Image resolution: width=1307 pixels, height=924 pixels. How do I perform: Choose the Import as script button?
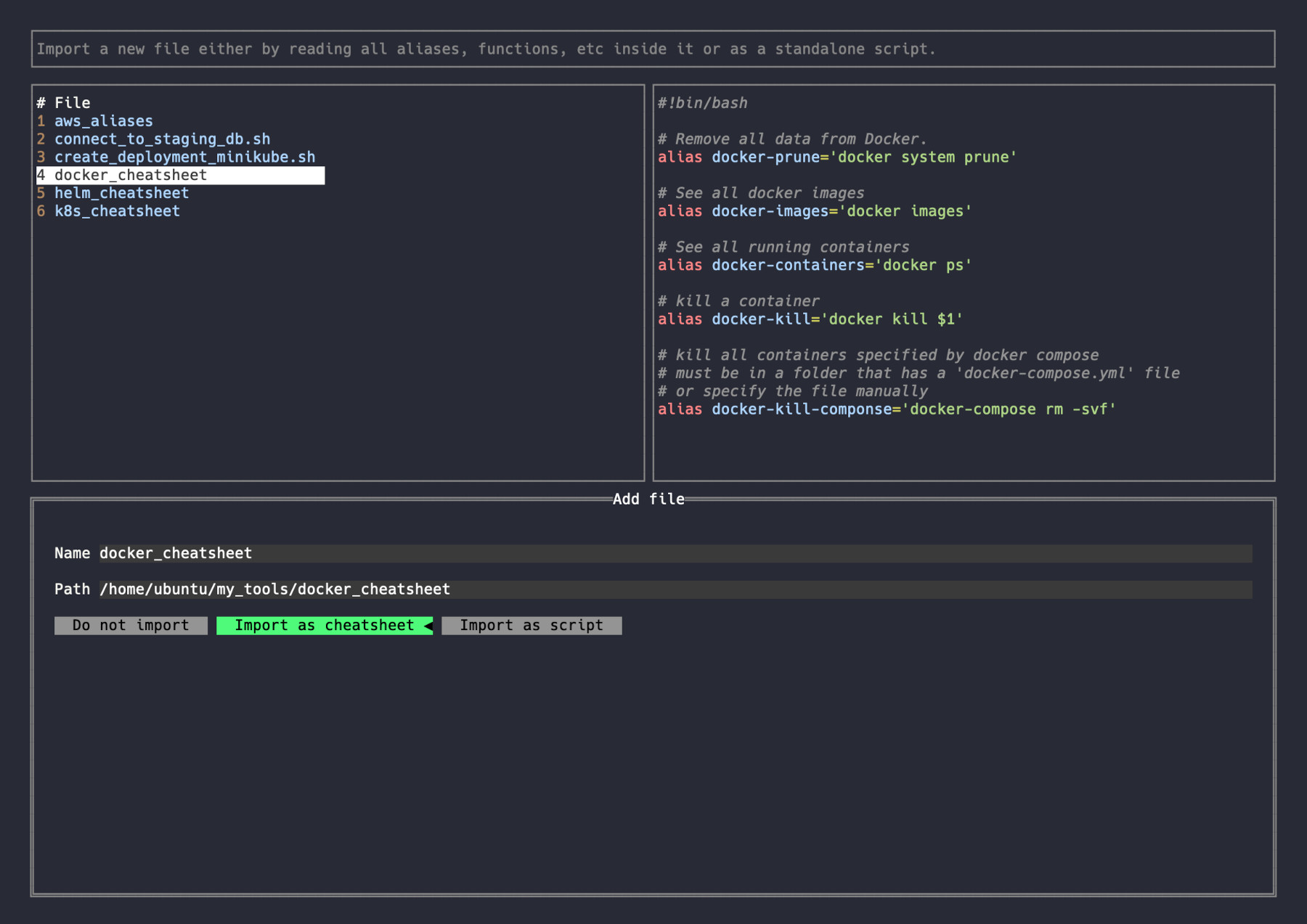pyautogui.click(x=531, y=626)
